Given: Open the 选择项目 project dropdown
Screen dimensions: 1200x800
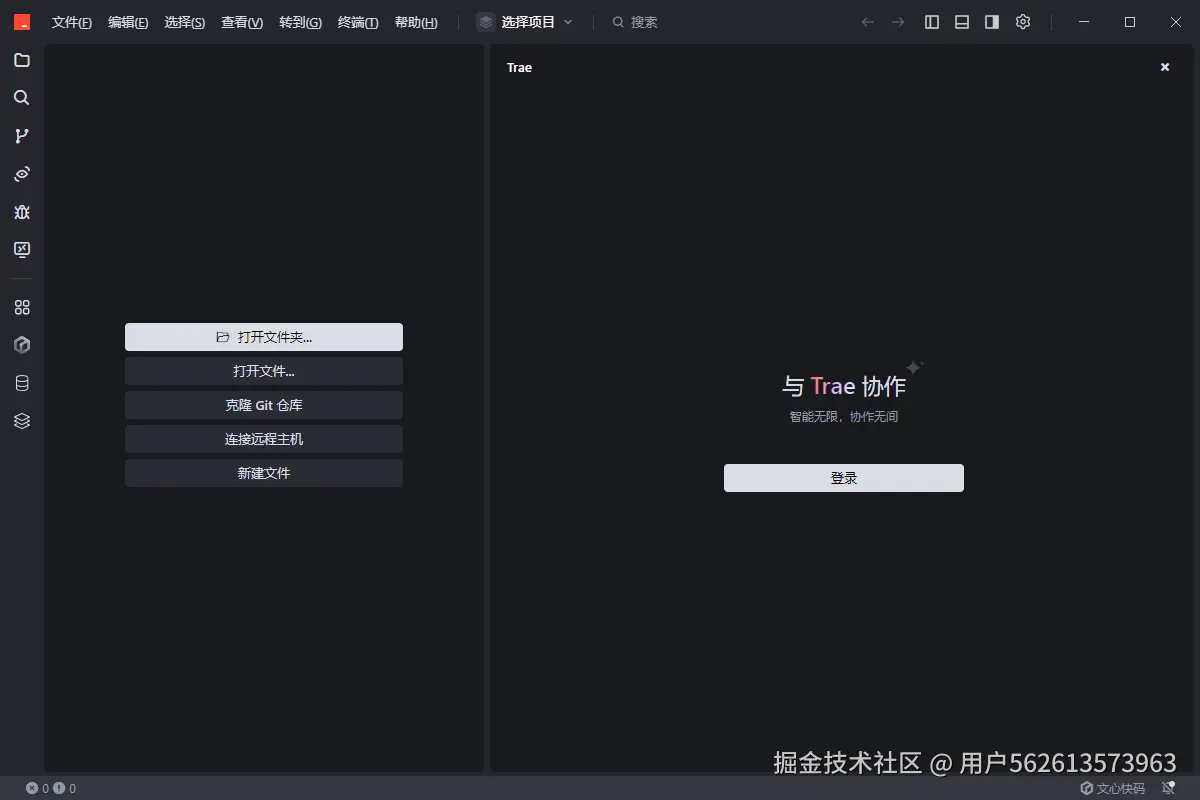Looking at the screenshot, I should pyautogui.click(x=527, y=21).
